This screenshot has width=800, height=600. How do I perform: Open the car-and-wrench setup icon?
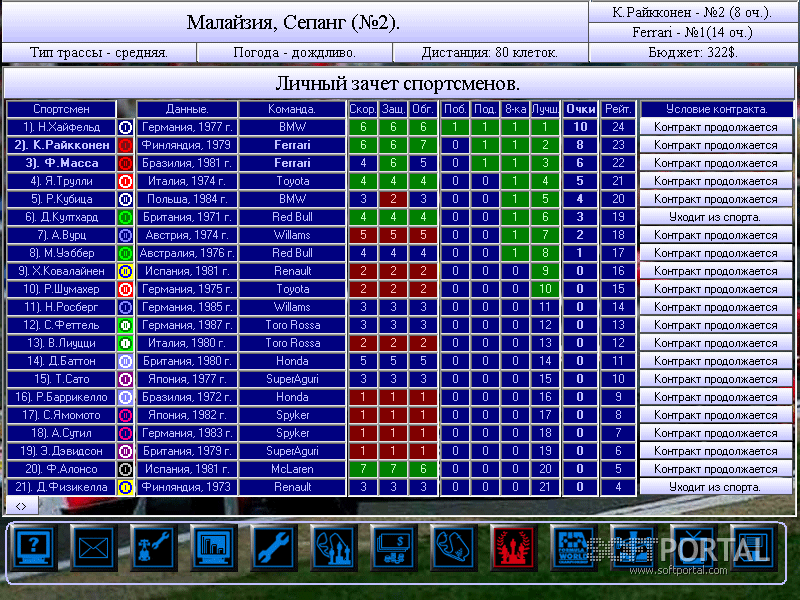154,547
